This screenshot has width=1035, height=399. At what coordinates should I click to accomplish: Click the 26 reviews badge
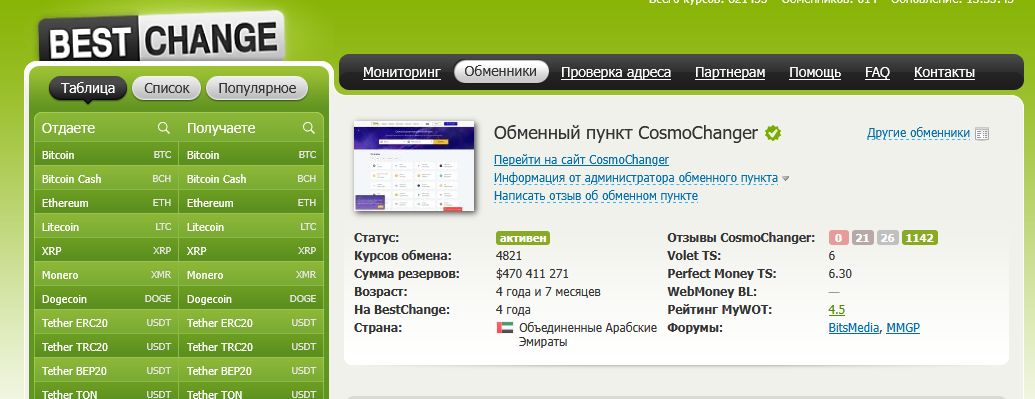coord(888,238)
